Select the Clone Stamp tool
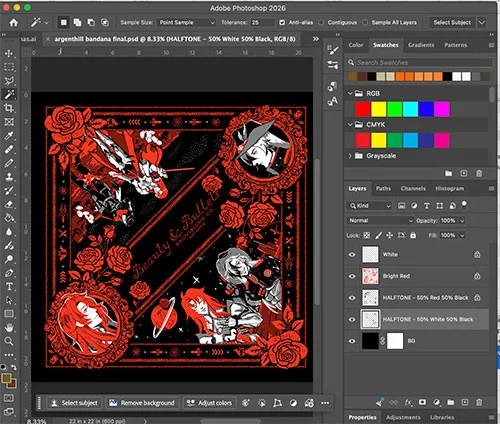500x424 pixels. click(9, 177)
